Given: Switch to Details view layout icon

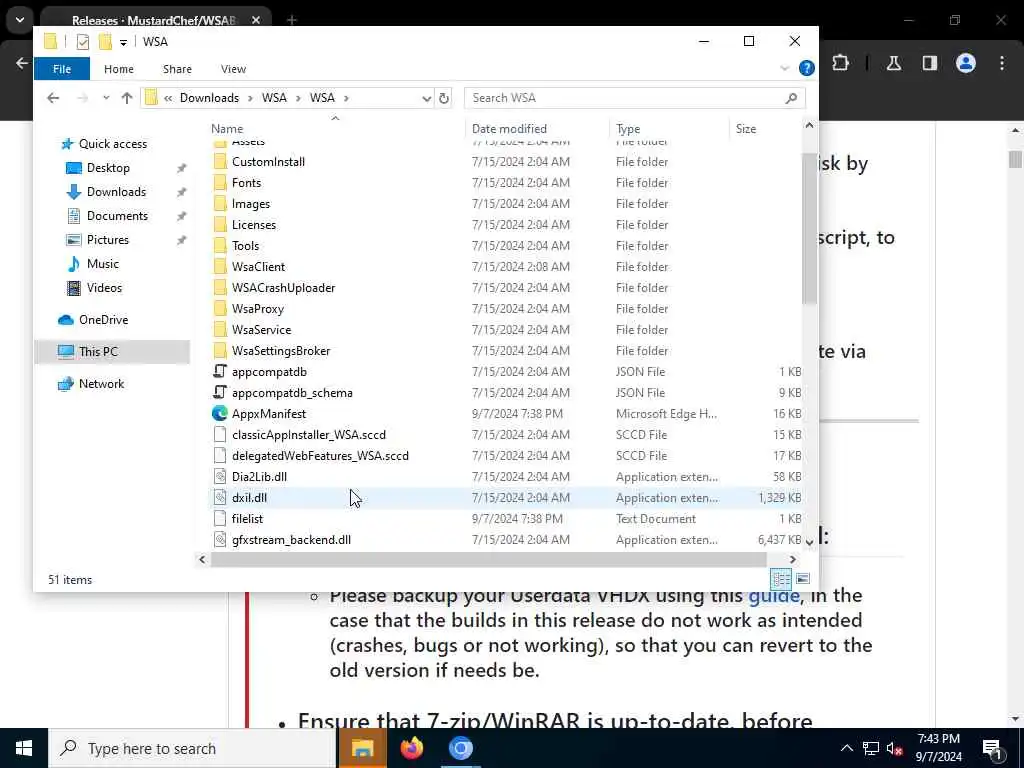Looking at the screenshot, I should tap(781, 579).
